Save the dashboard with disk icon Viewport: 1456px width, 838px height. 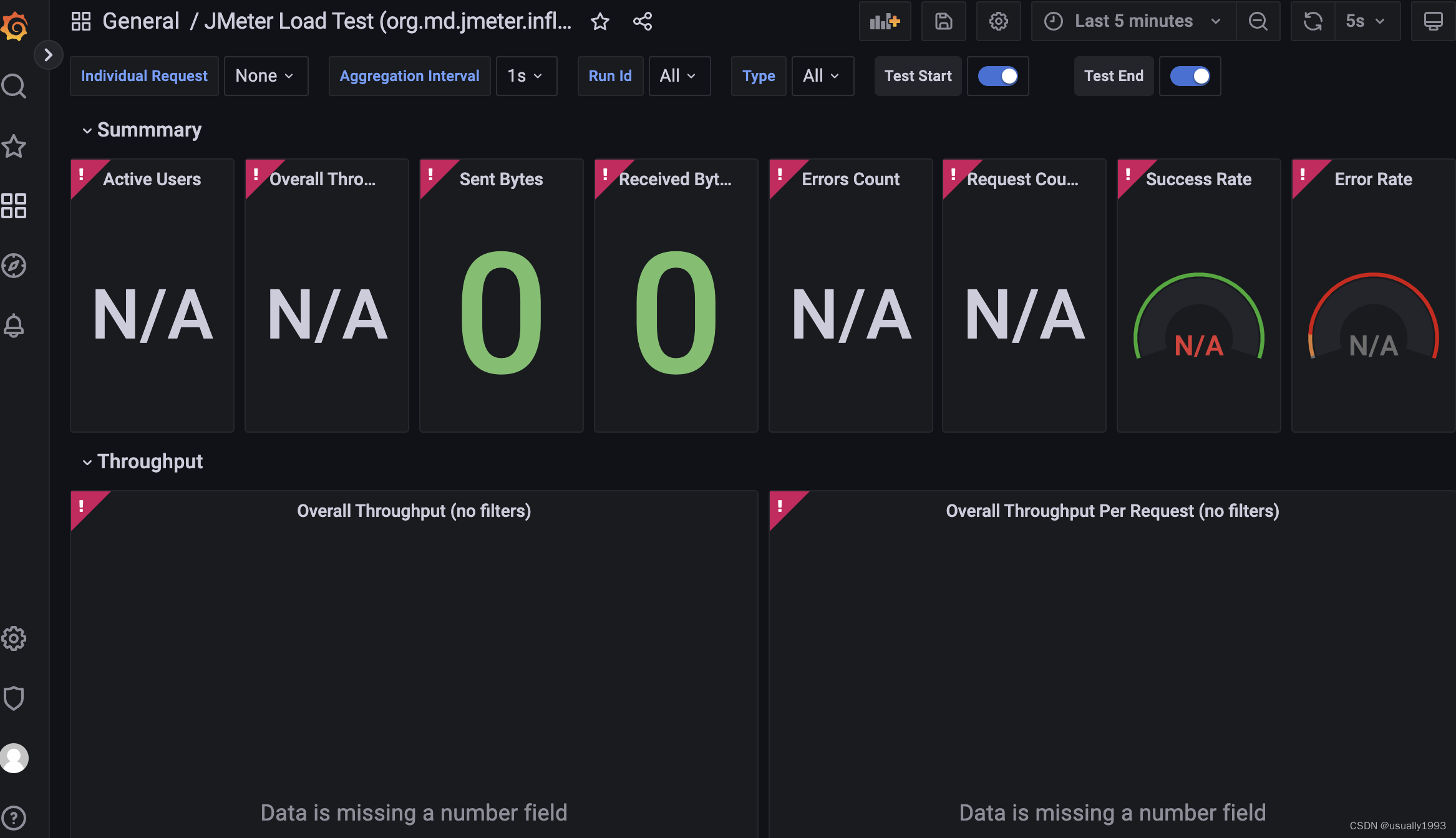944,21
